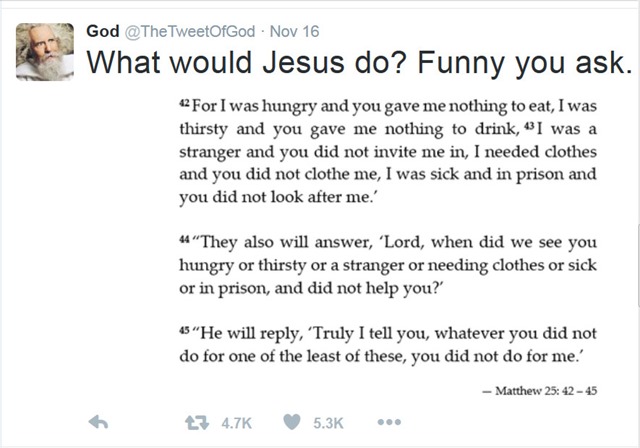Open the bearded man profile avatar
Image resolution: width=640 pixels, height=448 pixels.
pyautogui.click(x=45, y=52)
